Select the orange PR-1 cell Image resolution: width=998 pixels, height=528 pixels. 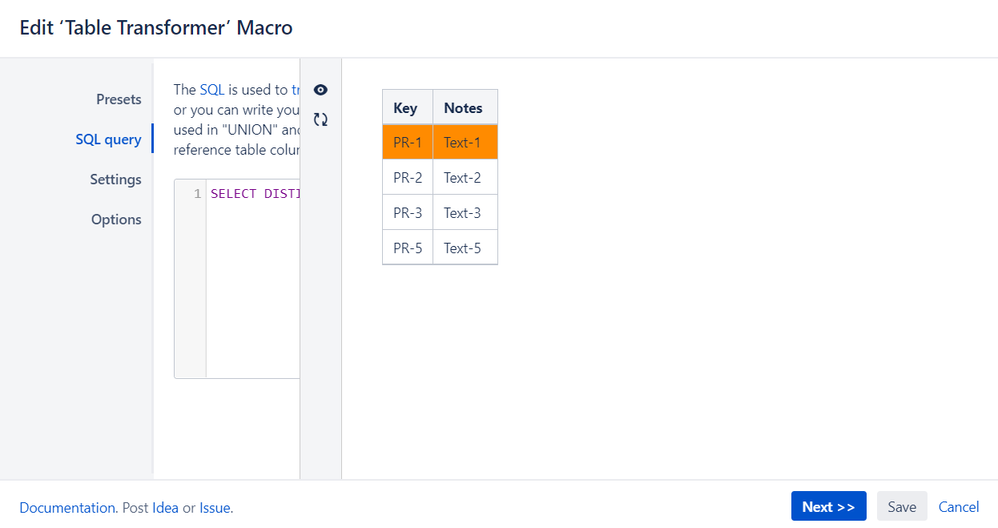click(407, 142)
